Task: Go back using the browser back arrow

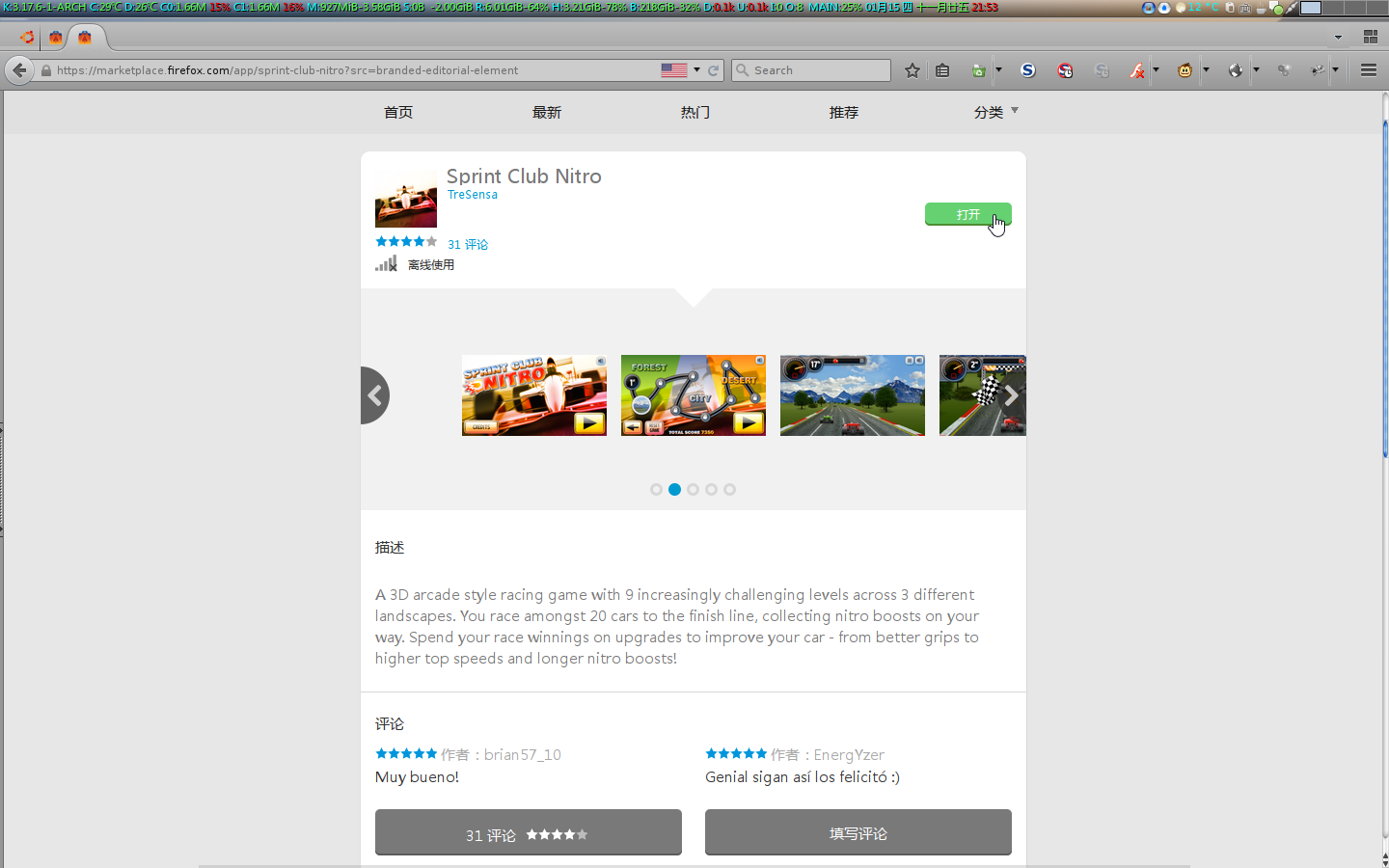Action: tap(19, 70)
